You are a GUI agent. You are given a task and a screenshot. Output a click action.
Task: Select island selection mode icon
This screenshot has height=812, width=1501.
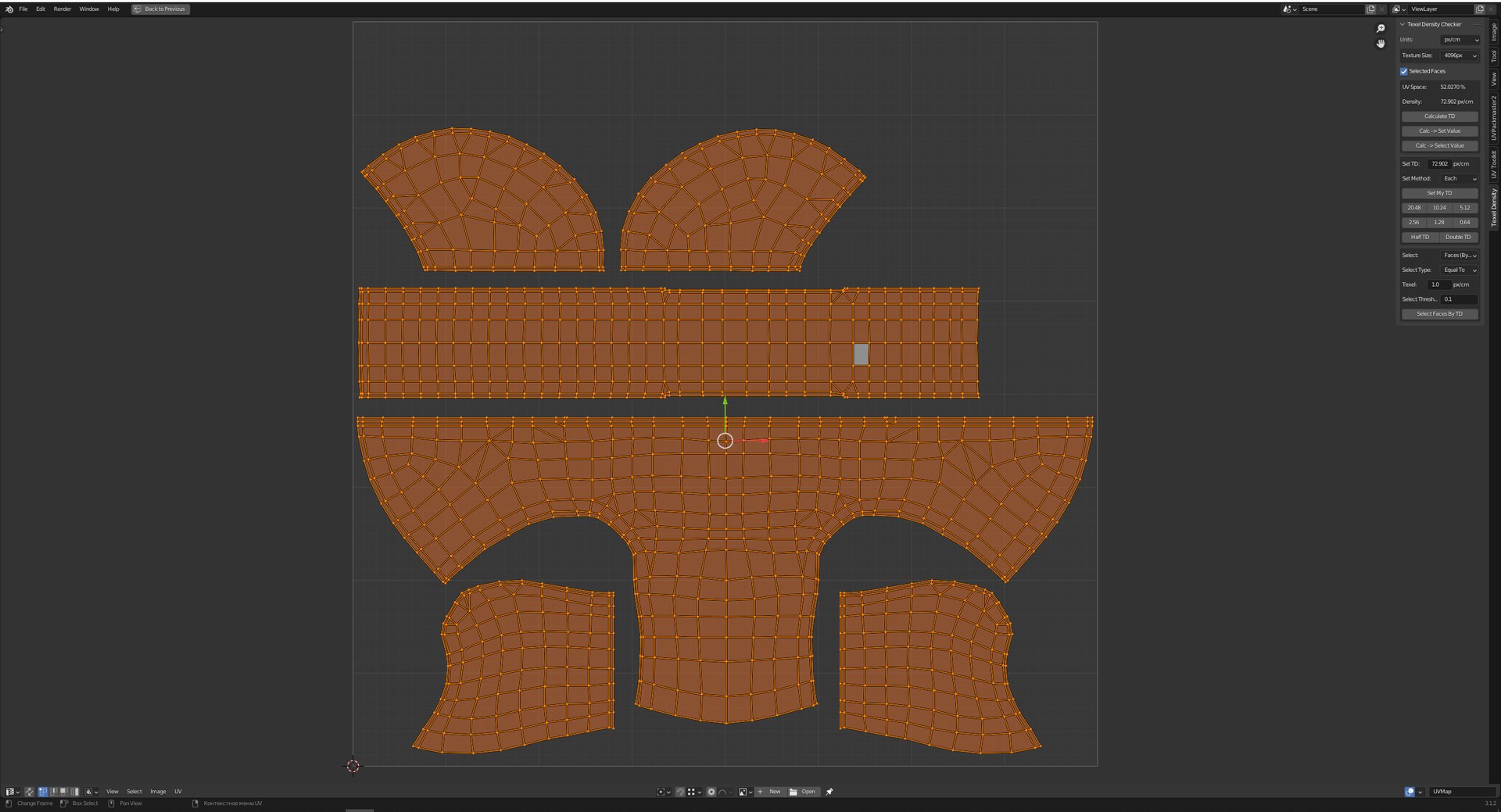(74, 792)
